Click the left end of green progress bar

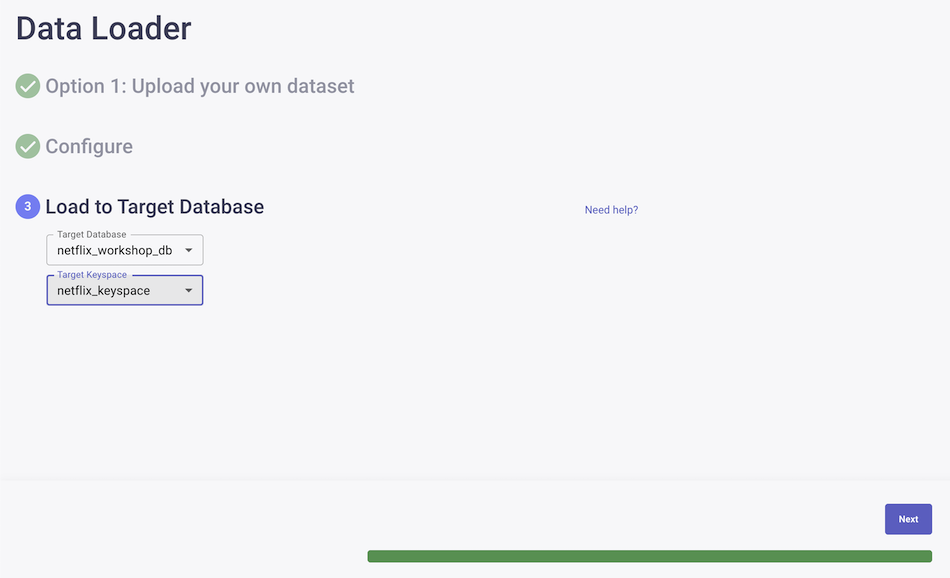[x=373, y=556]
